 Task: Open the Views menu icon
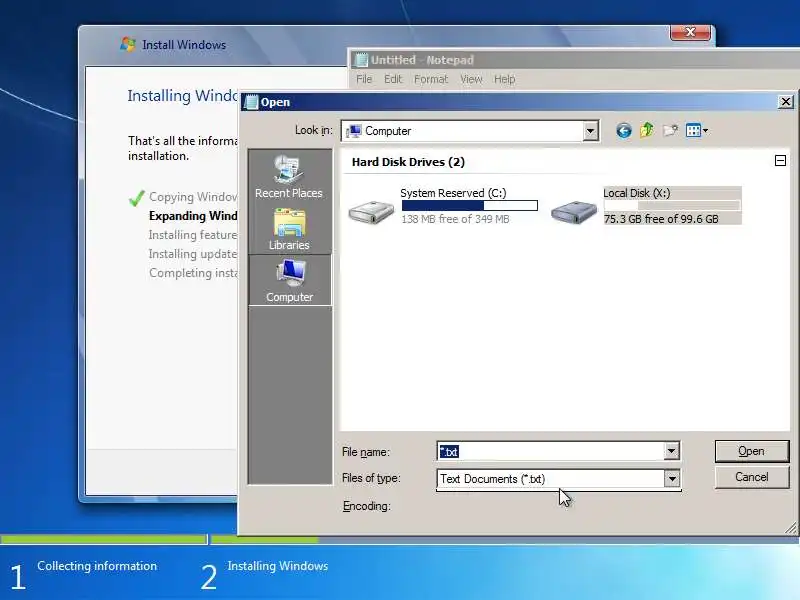(x=697, y=131)
